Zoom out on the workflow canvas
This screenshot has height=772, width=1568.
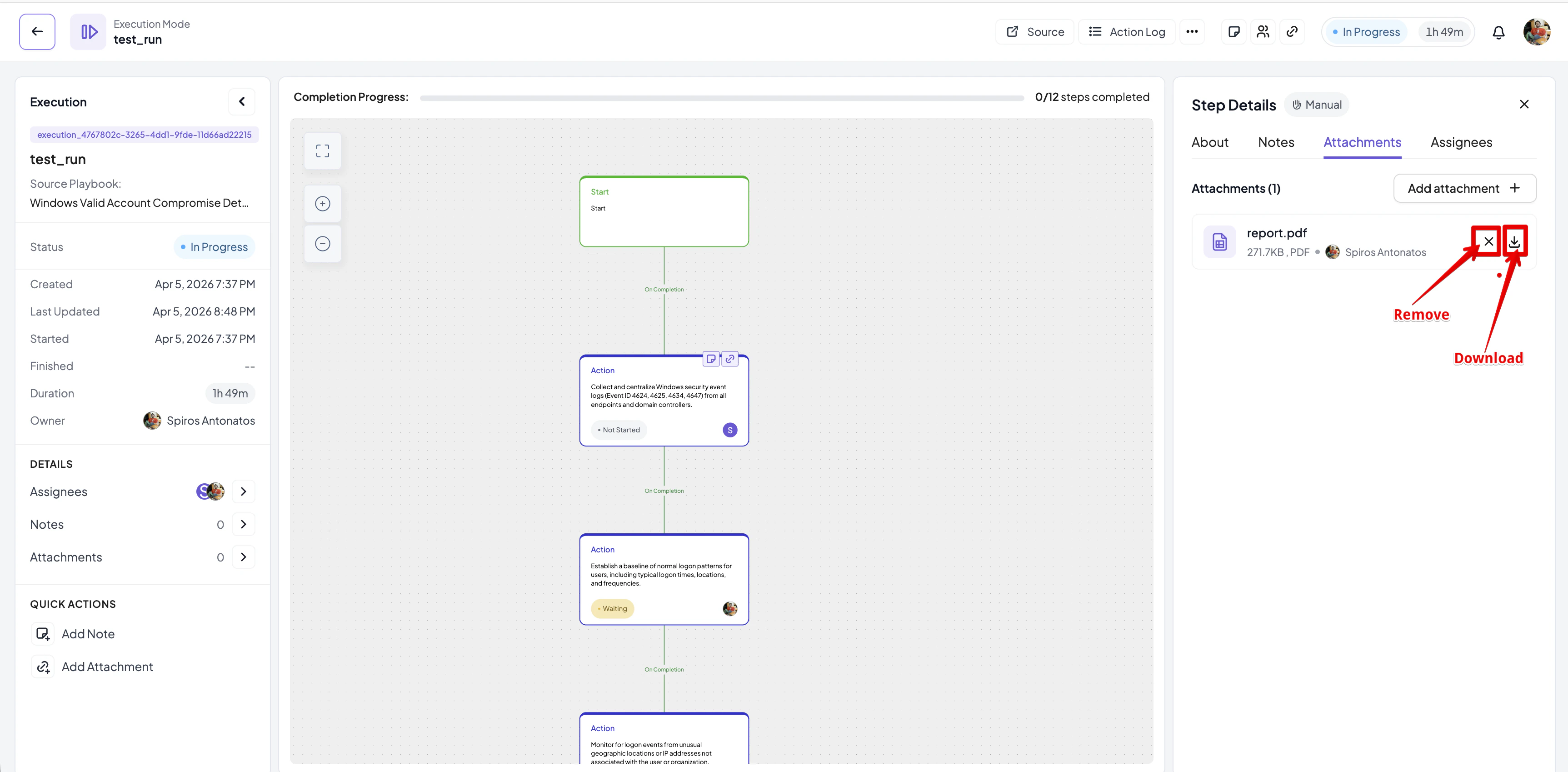click(323, 244)
